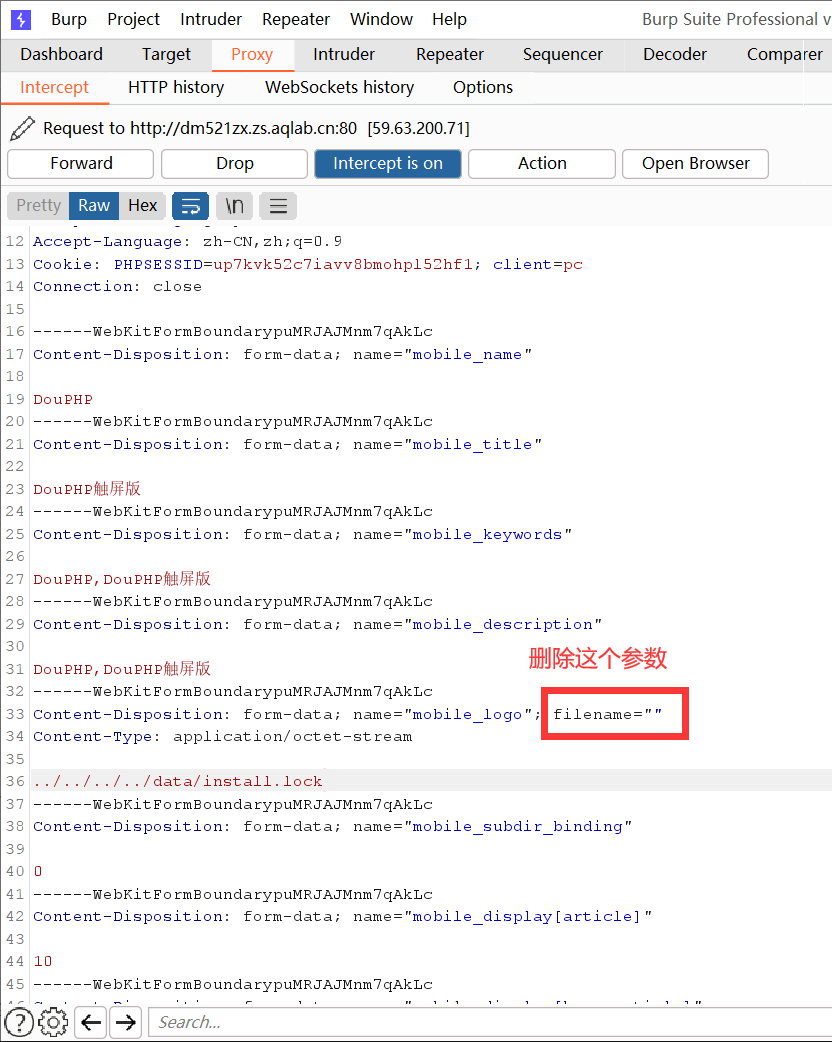
Task: Open the Burp menu
Action: pyautogui.click(x=69, y=19)
